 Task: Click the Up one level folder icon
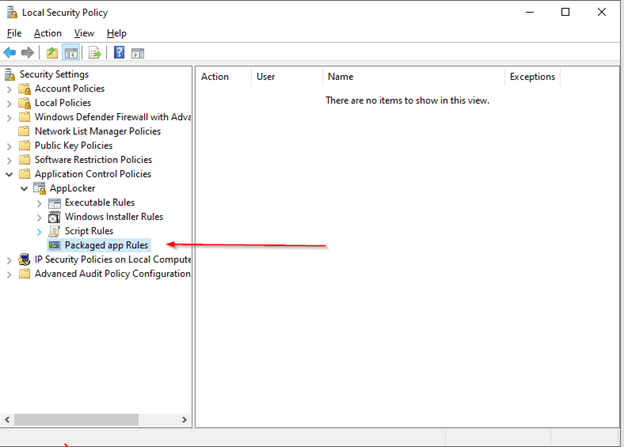click(x=52, y=53)
